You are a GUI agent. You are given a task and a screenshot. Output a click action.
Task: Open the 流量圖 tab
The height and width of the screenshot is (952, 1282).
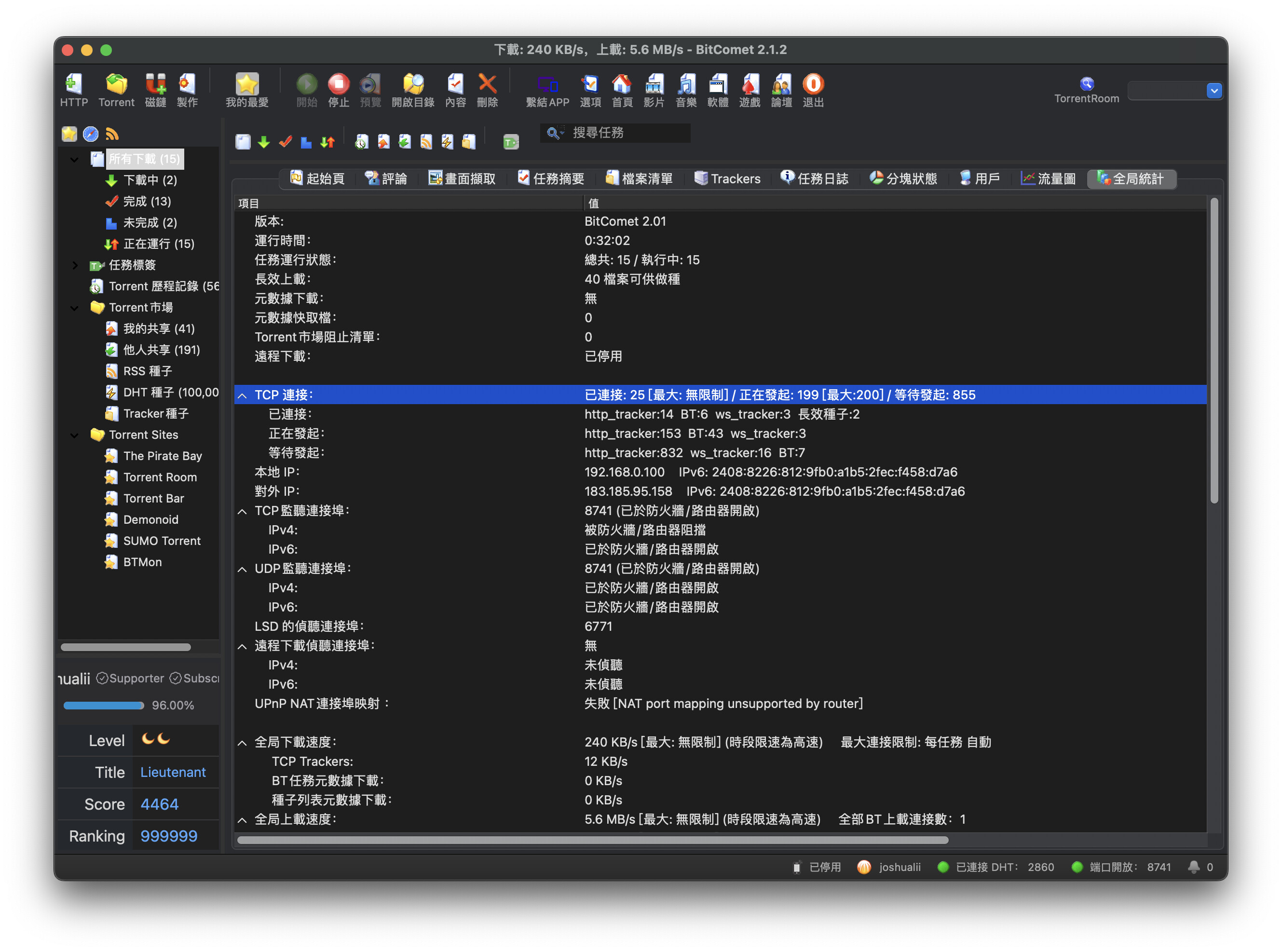click(1048, 178)
